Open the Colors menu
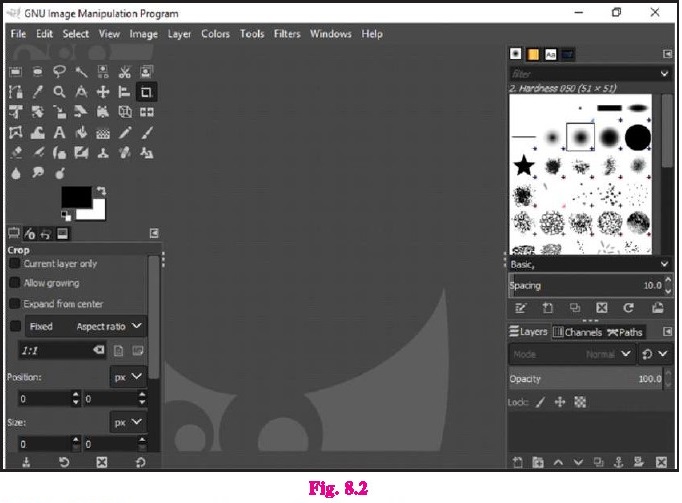The height and width of the screenshot is (503, 682). pos(215,34)
